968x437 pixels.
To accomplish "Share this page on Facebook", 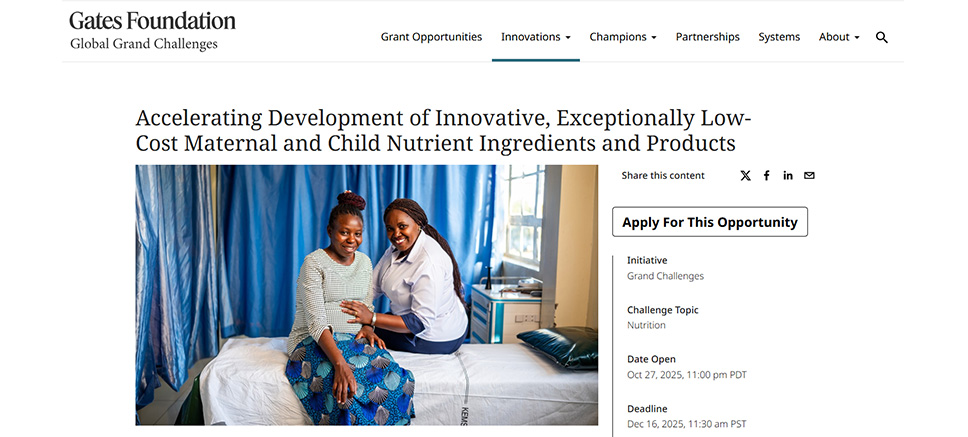I will [767, 176].
